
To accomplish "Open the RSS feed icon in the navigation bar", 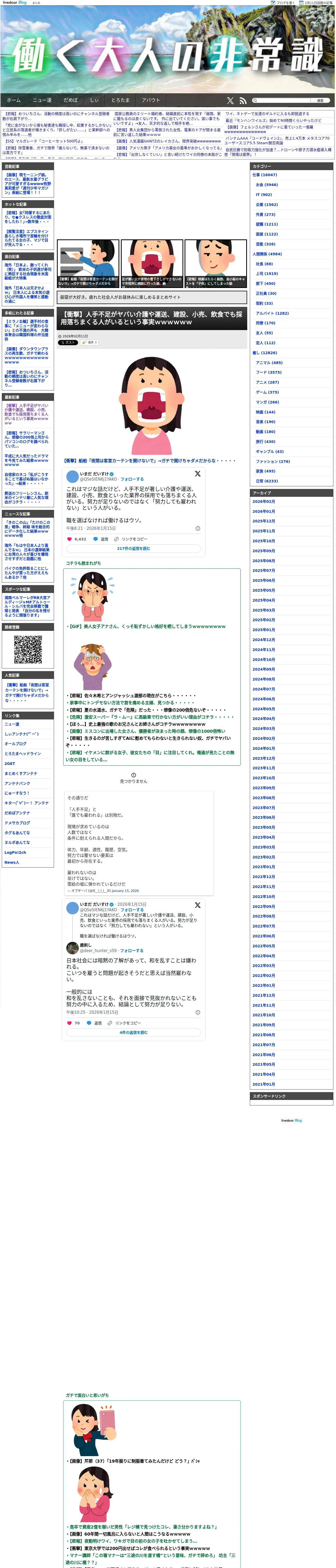I will click(243, 100).
